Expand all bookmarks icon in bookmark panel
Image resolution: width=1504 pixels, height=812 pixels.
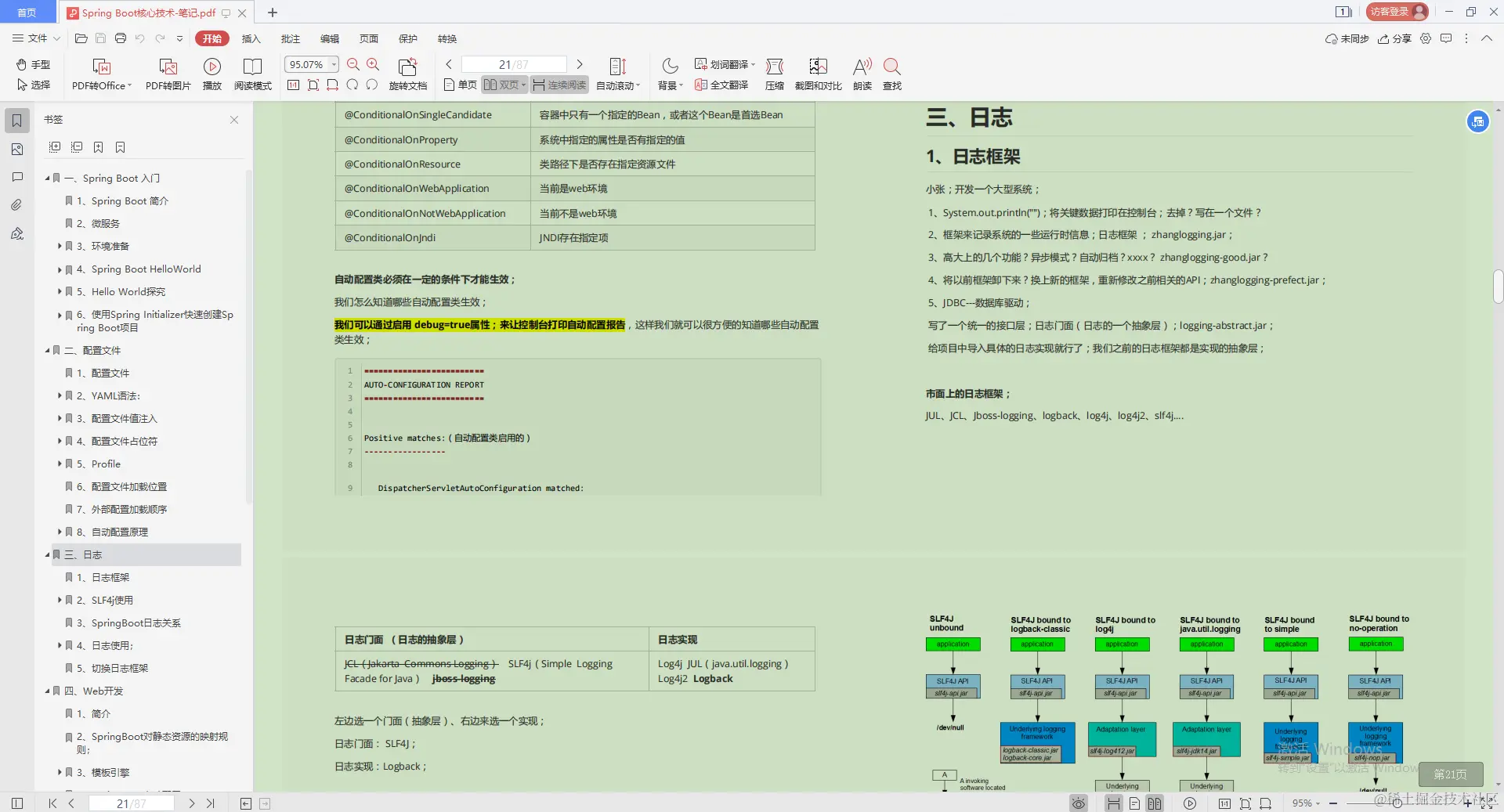(x=55, y=147)
